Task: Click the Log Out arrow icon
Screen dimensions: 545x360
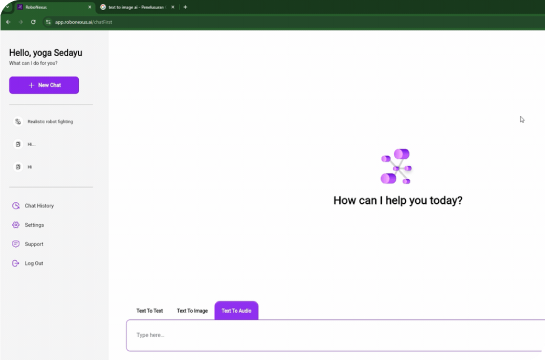Action: (16, 263)
